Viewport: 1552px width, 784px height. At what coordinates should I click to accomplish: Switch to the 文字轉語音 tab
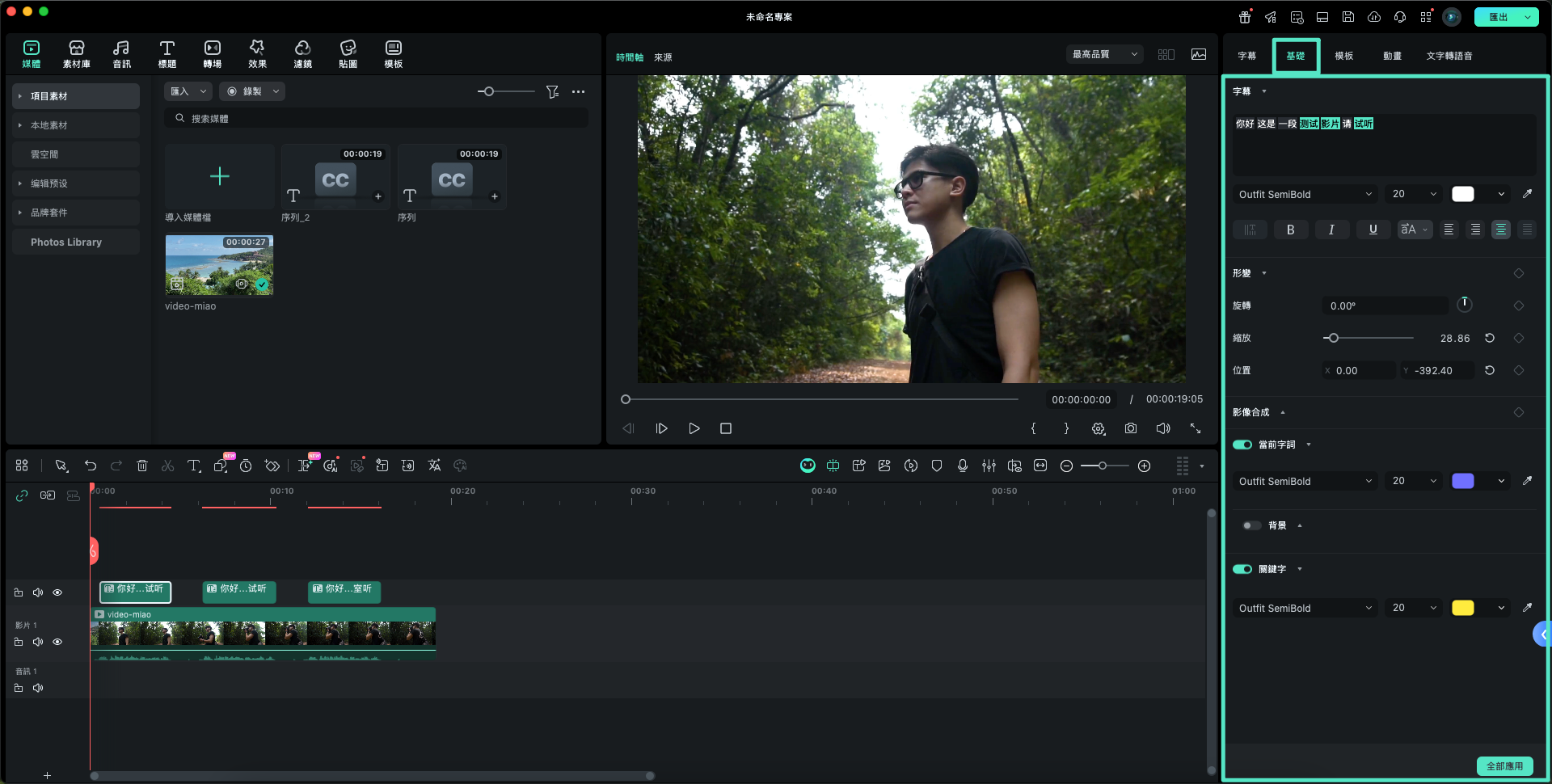click(1449, 56)
